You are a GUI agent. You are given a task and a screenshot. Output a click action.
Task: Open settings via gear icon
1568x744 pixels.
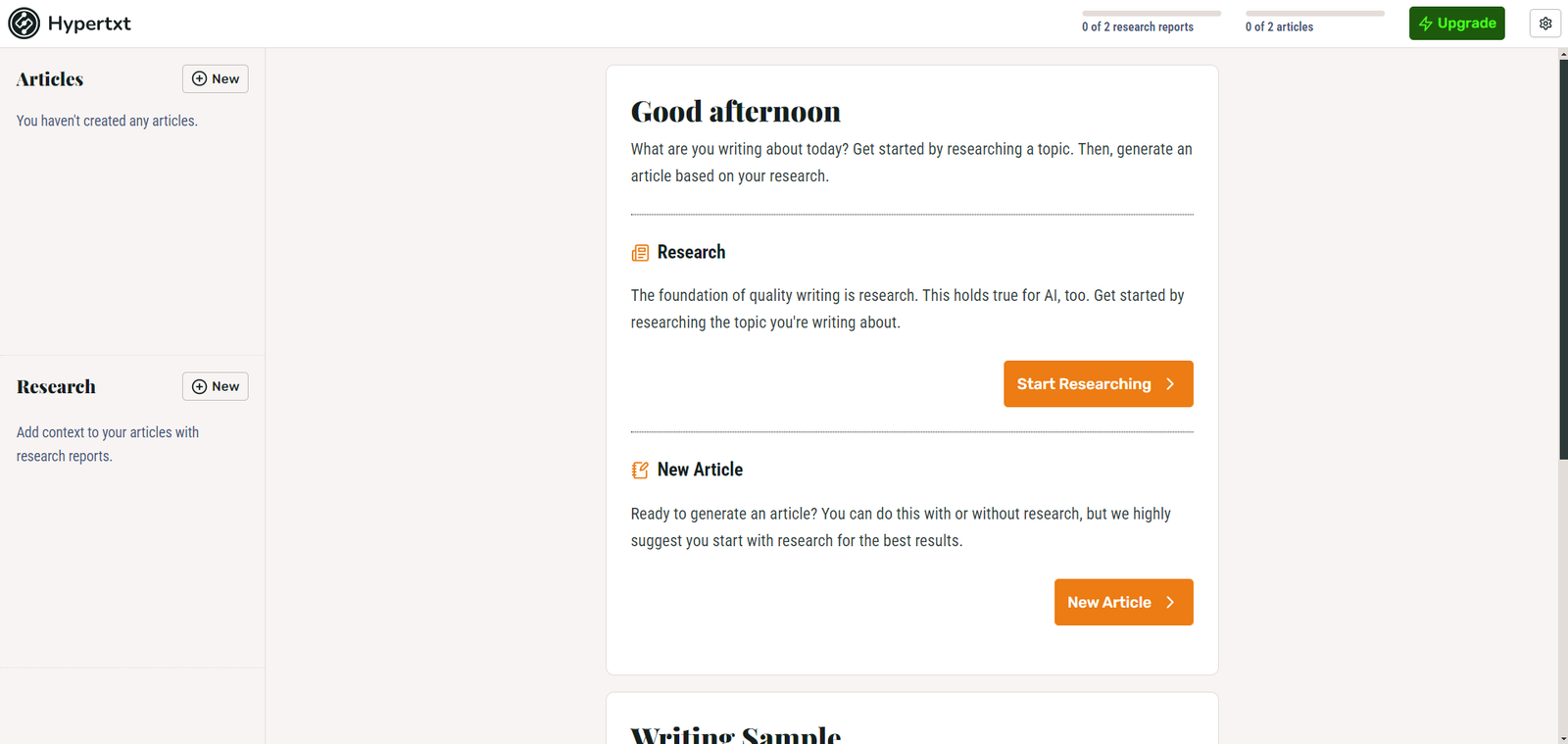coord(1545,24)
